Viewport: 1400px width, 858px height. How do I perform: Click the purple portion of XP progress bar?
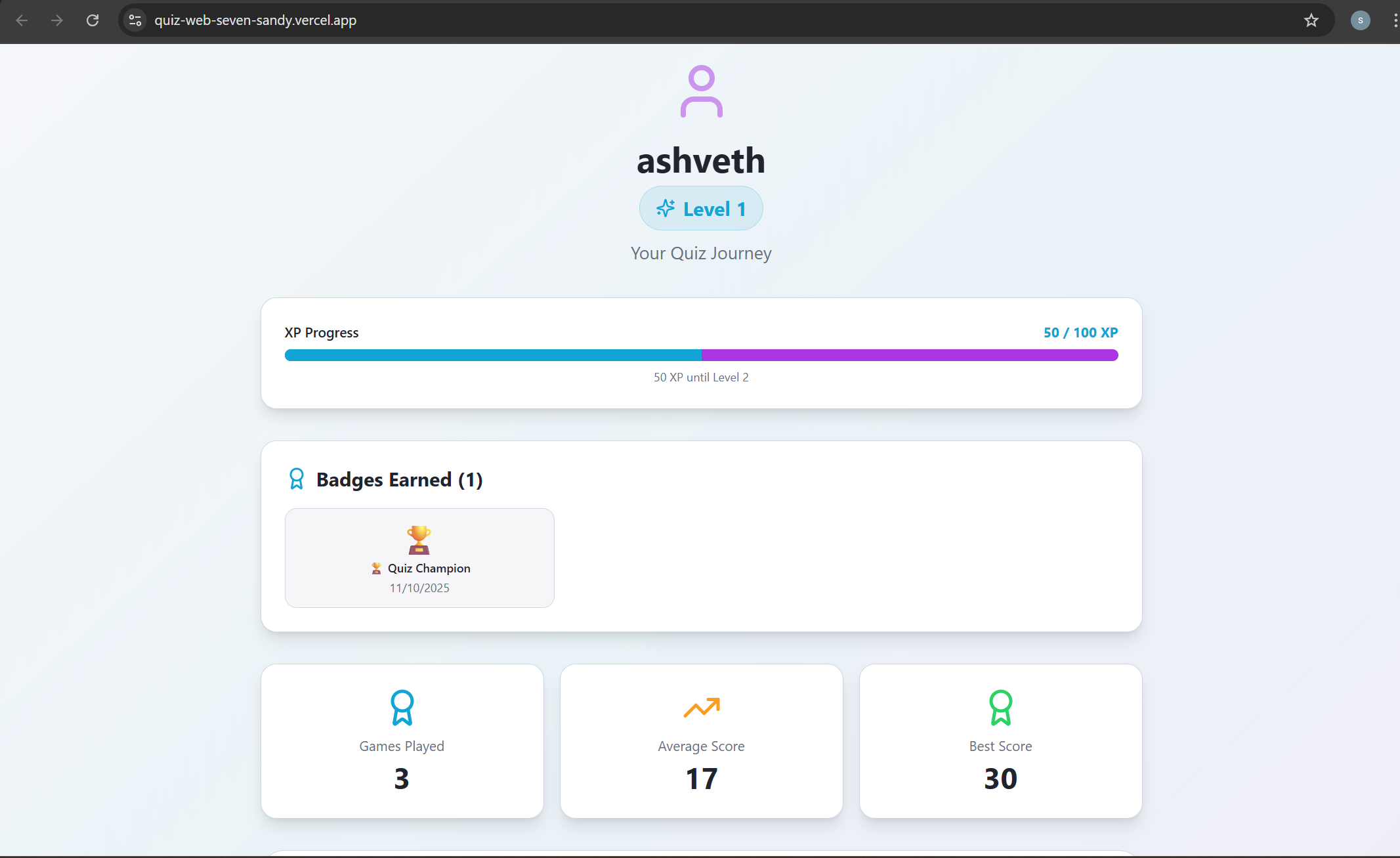pos(909,355)
